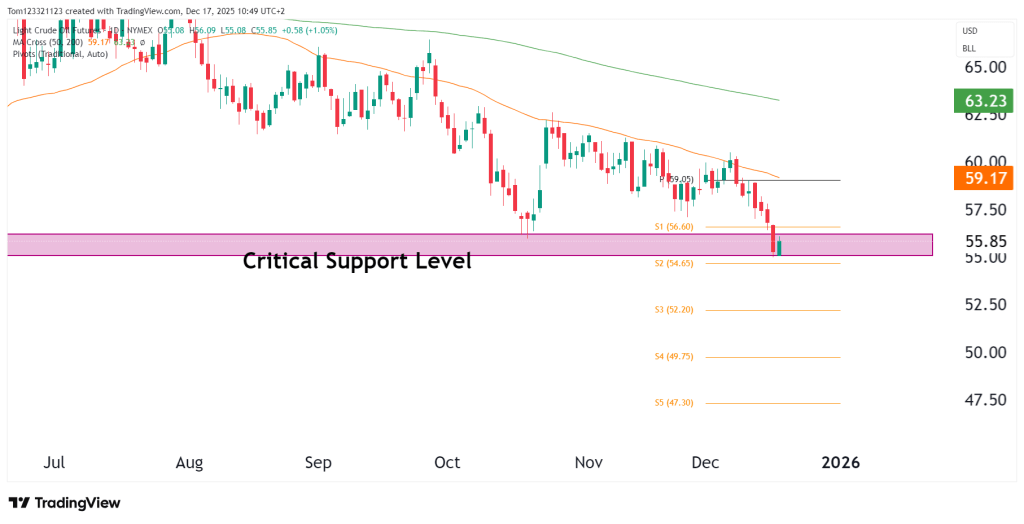Click the P (59.05) pivot point label

pyautogui.click(x=677, y=179)
